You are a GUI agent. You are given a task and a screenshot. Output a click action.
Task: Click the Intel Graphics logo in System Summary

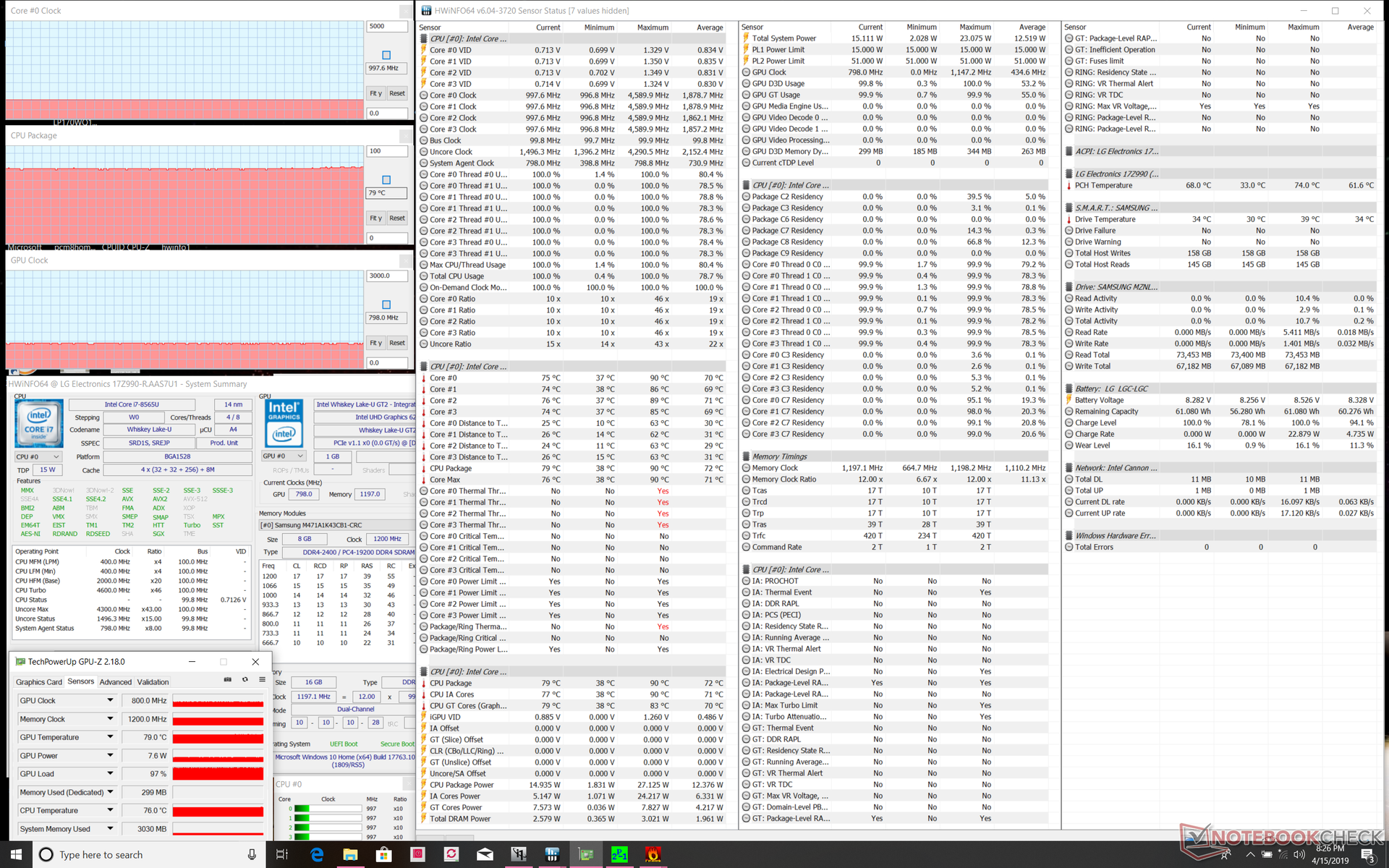click(x=284, y=424)
